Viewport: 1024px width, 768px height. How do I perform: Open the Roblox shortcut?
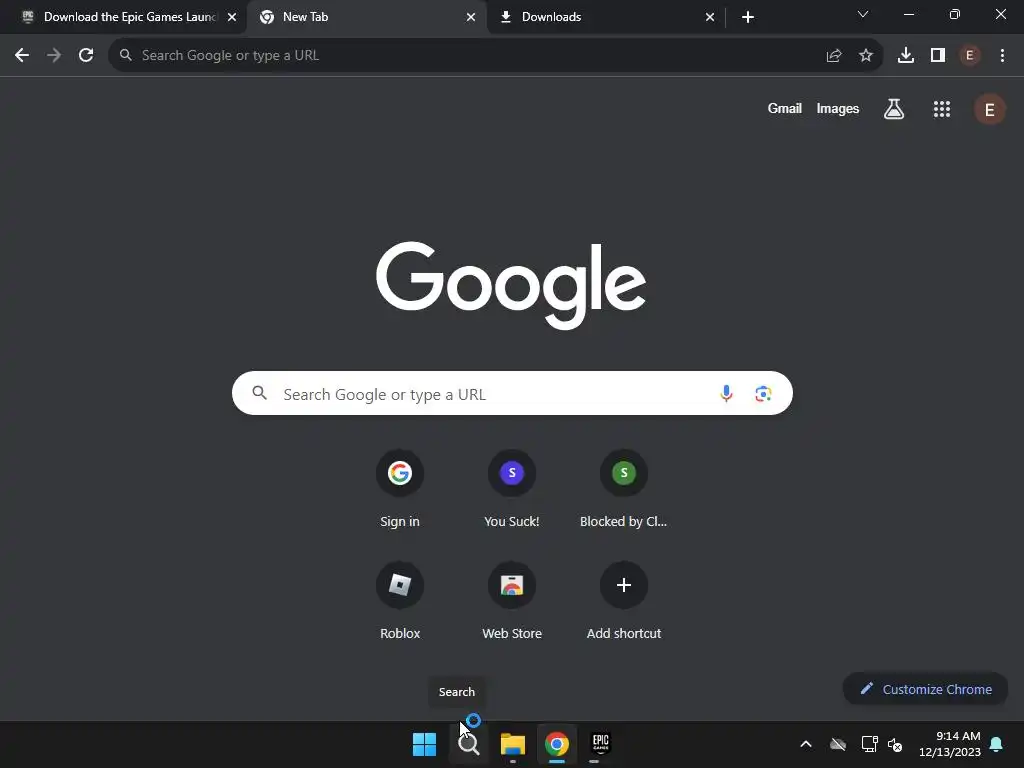pos(400,601)
